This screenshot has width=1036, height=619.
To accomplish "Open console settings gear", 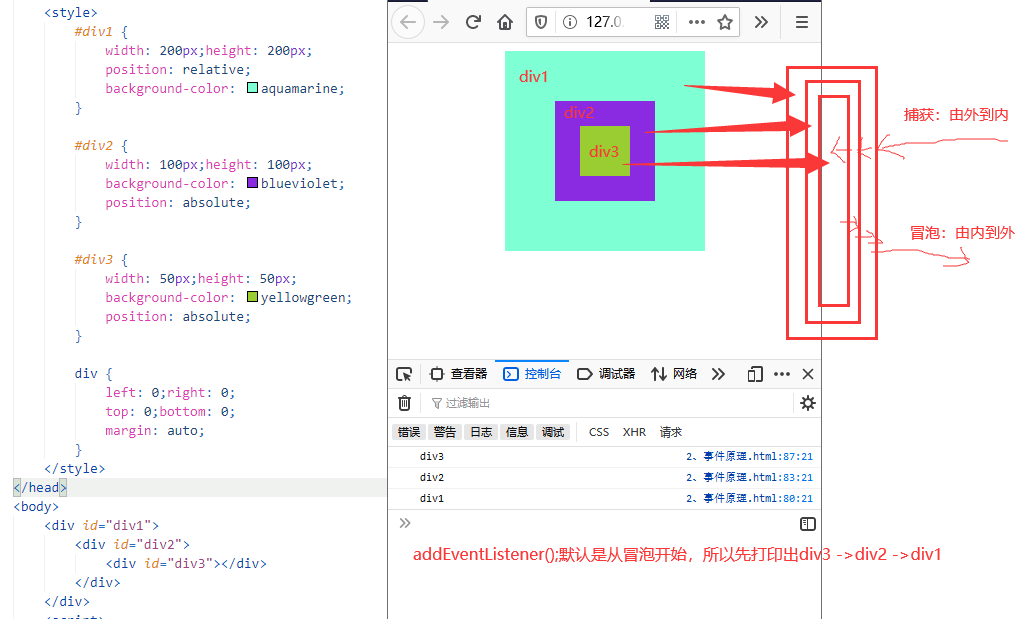I will (807, 403).
